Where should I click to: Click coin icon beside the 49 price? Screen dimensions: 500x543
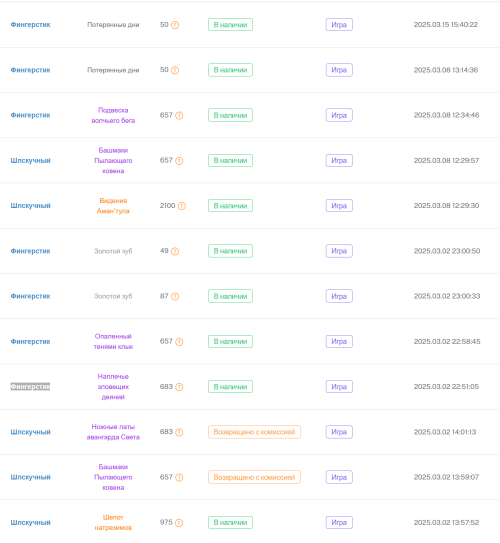(175, 251)
